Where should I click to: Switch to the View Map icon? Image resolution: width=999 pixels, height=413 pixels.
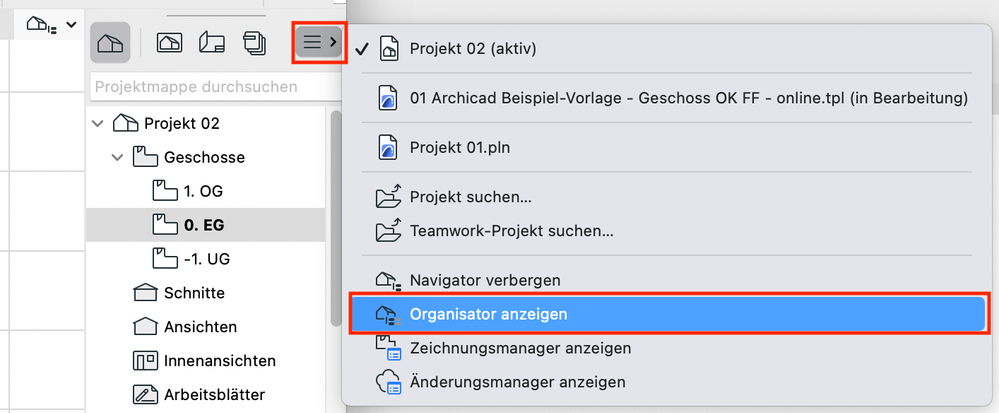170,42
